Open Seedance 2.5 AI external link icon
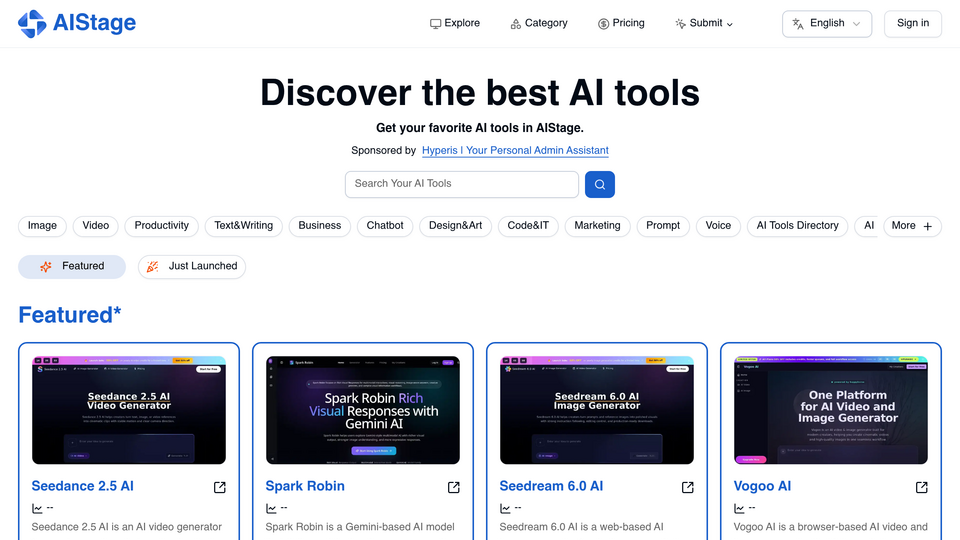The height and width of the screenshot is (540, 960). (x=220, y=487)
